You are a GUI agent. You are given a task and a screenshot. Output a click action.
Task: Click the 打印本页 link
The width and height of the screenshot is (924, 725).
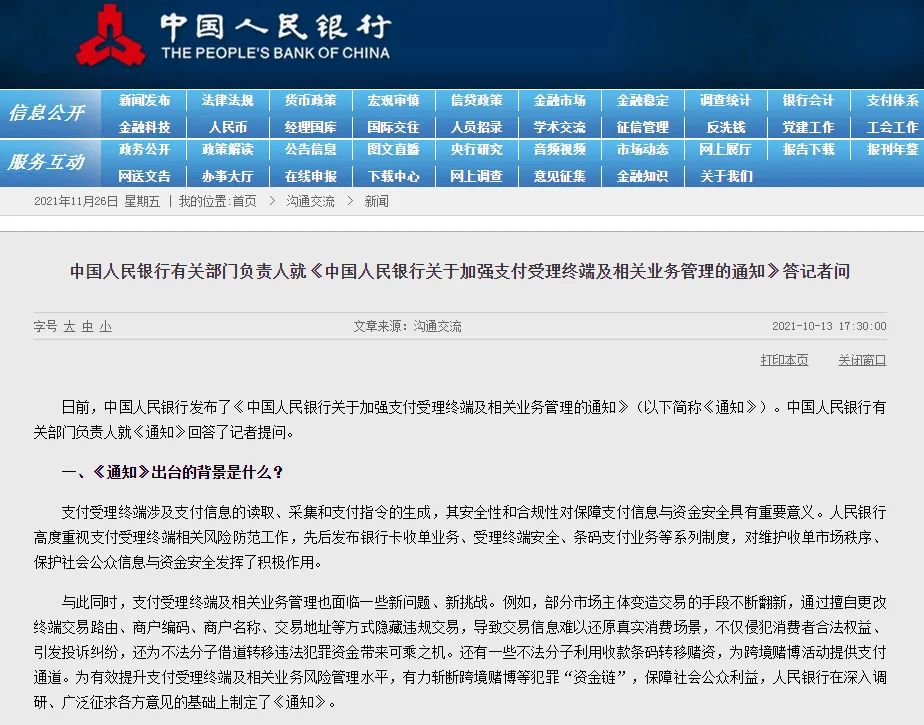(784, 360)
